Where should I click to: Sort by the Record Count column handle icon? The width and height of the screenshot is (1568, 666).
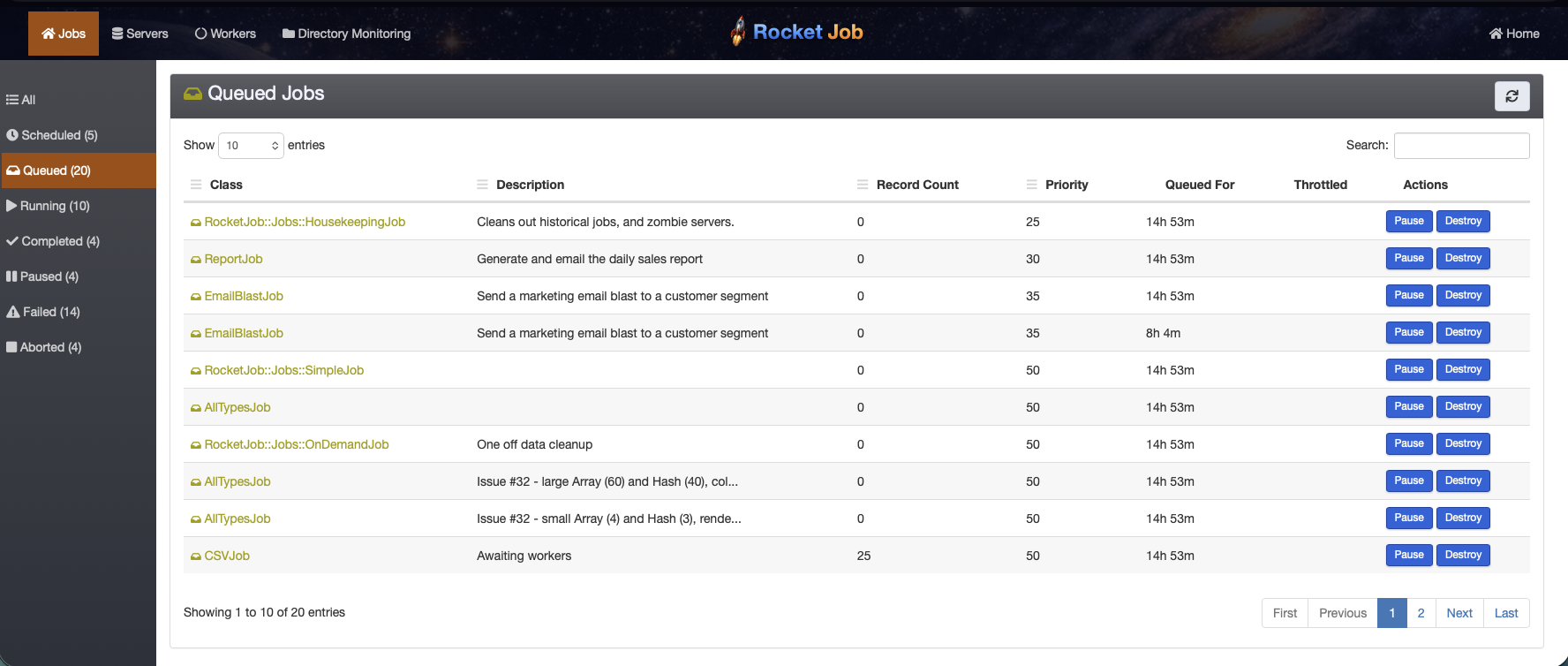[x=863, y=185]
